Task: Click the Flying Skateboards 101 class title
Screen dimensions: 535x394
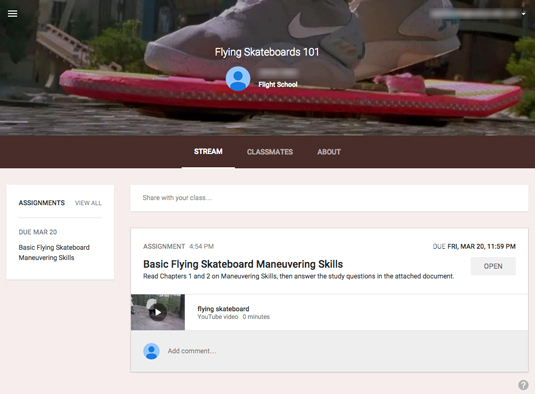Action: (267, 52)
